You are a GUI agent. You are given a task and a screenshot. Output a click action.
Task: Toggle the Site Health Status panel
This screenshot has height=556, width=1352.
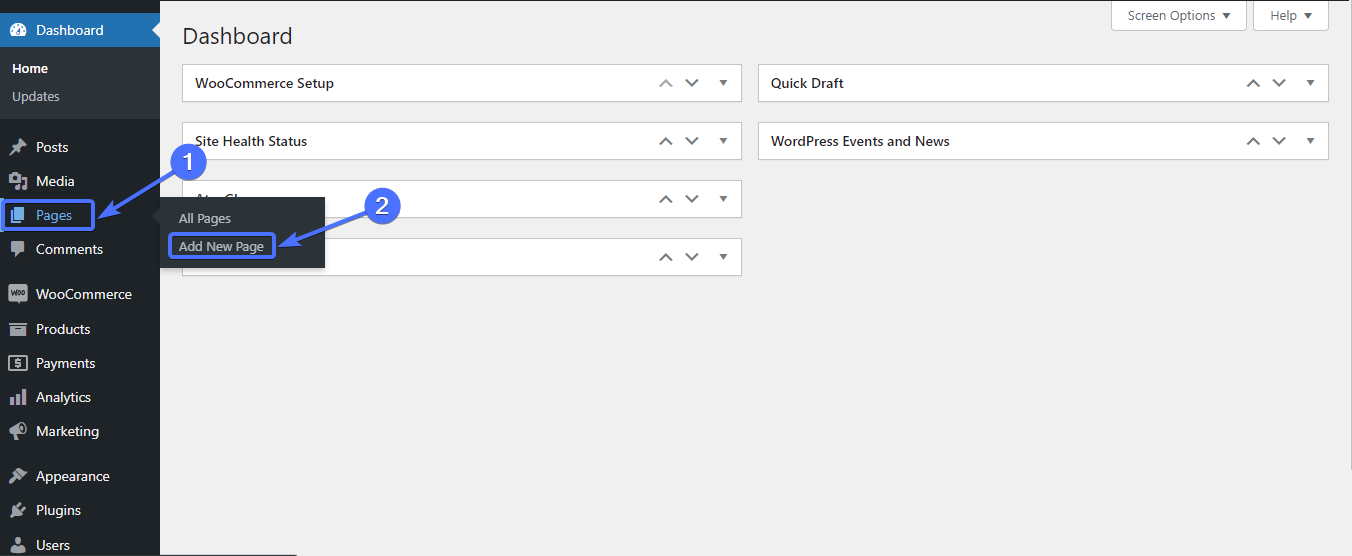[723, 141]
